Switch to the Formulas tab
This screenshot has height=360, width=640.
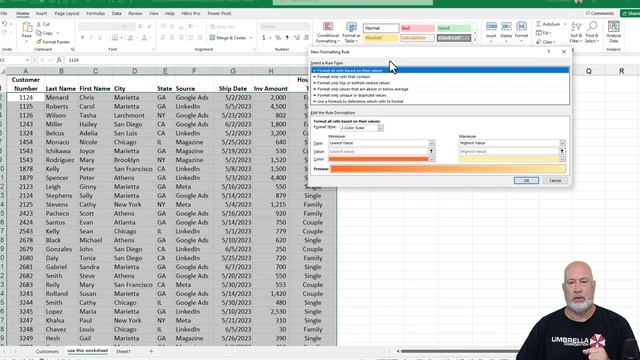tap(96, 13)
